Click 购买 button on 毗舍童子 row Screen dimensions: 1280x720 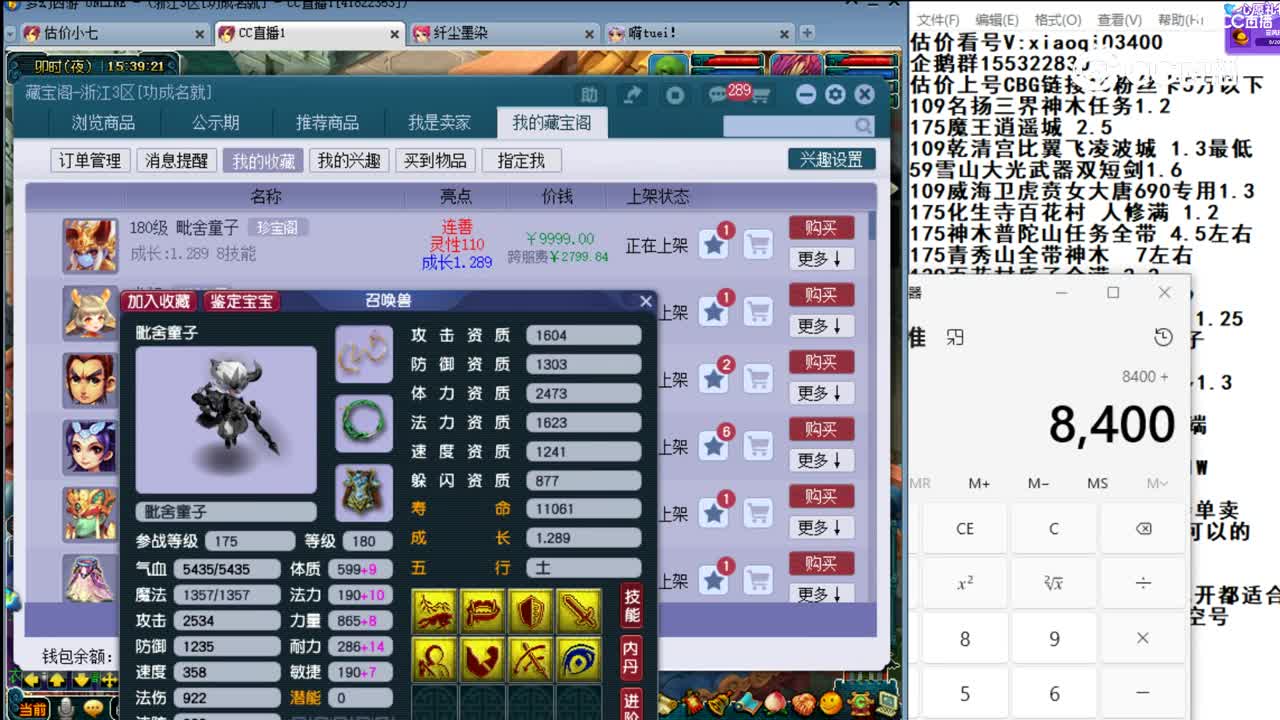tap(821, 228)
